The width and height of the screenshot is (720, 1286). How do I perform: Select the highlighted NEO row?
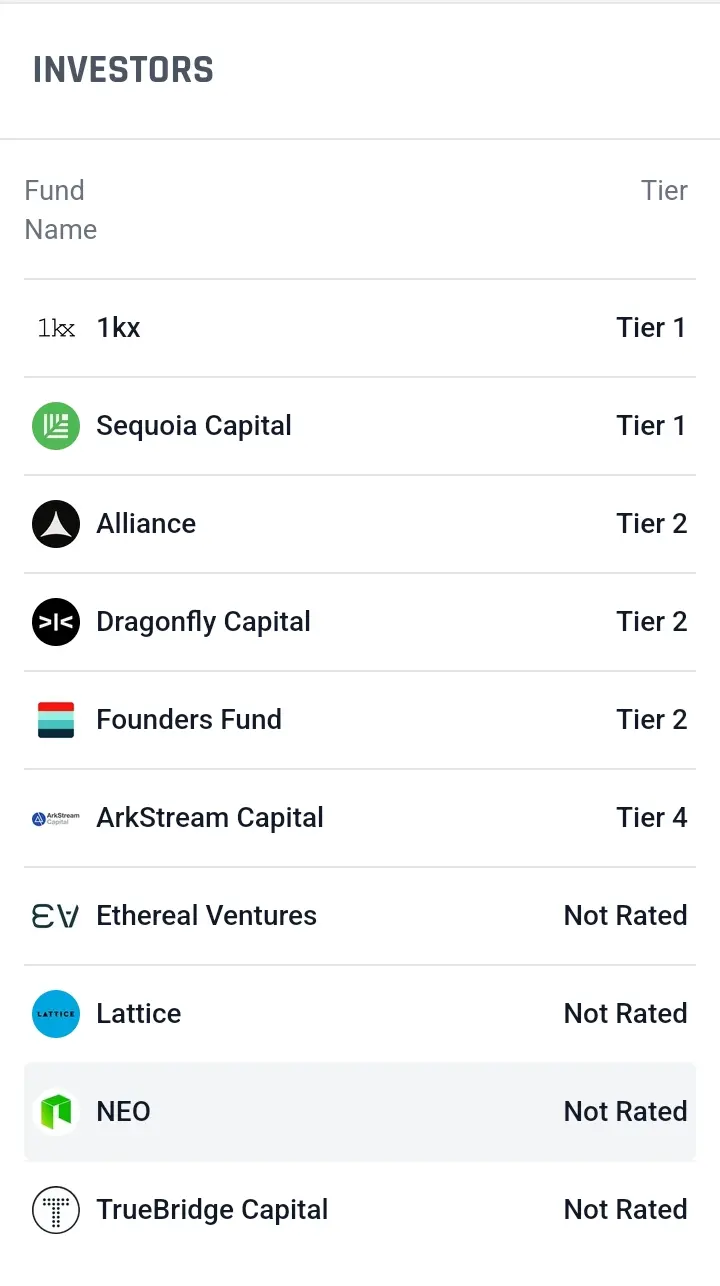pos(360,1112)
